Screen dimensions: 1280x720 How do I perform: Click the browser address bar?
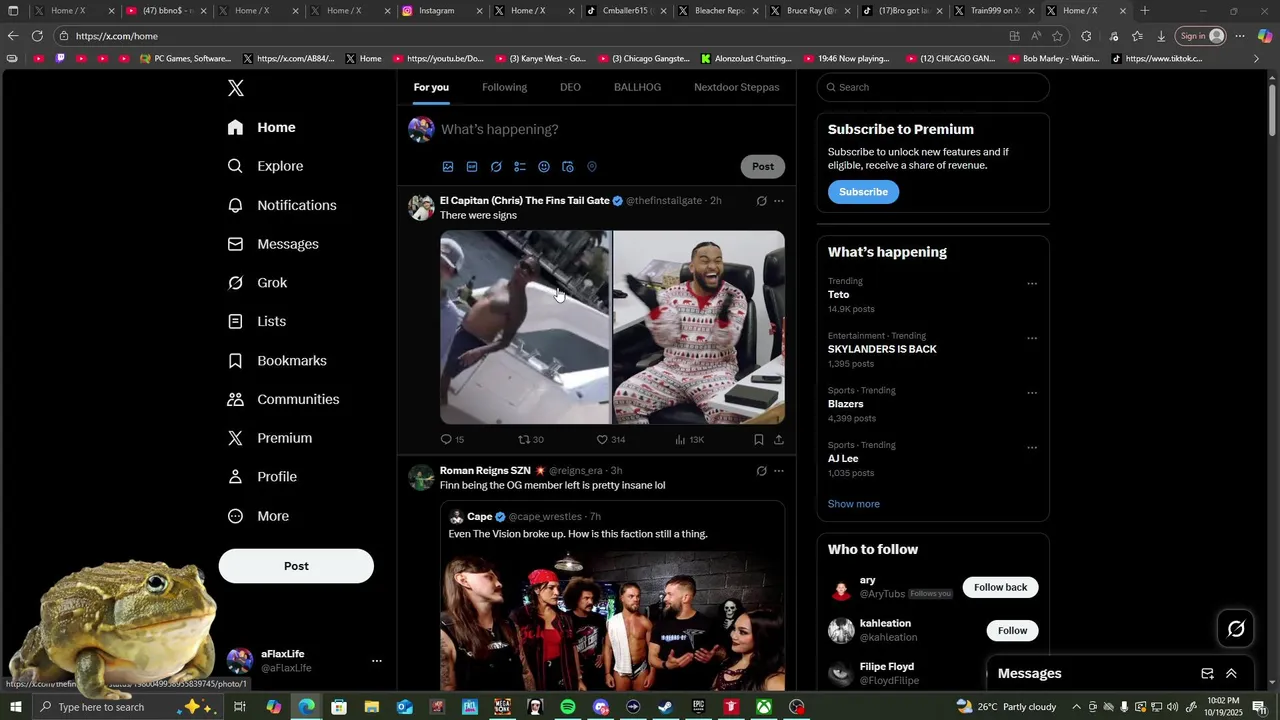coord(530,36)
